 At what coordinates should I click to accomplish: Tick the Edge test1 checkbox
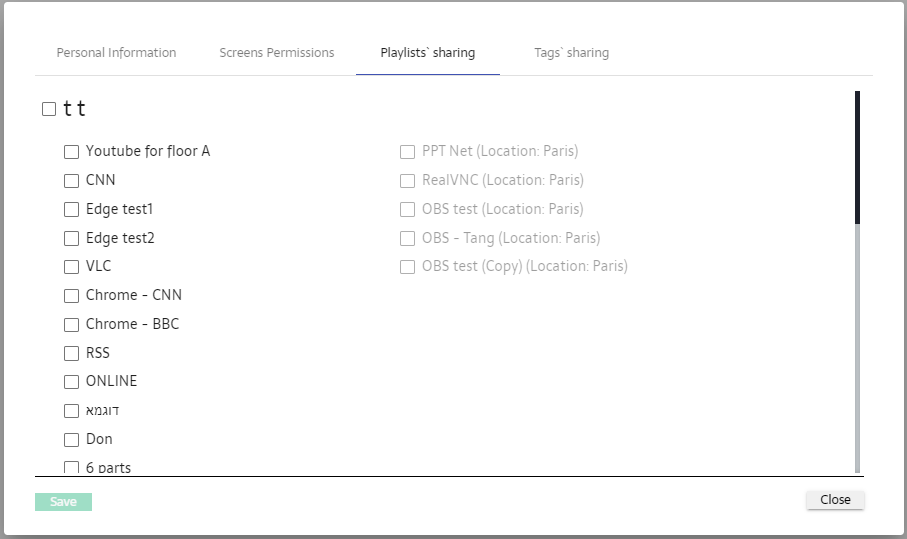pyautogui.click(x=71, y=210)
